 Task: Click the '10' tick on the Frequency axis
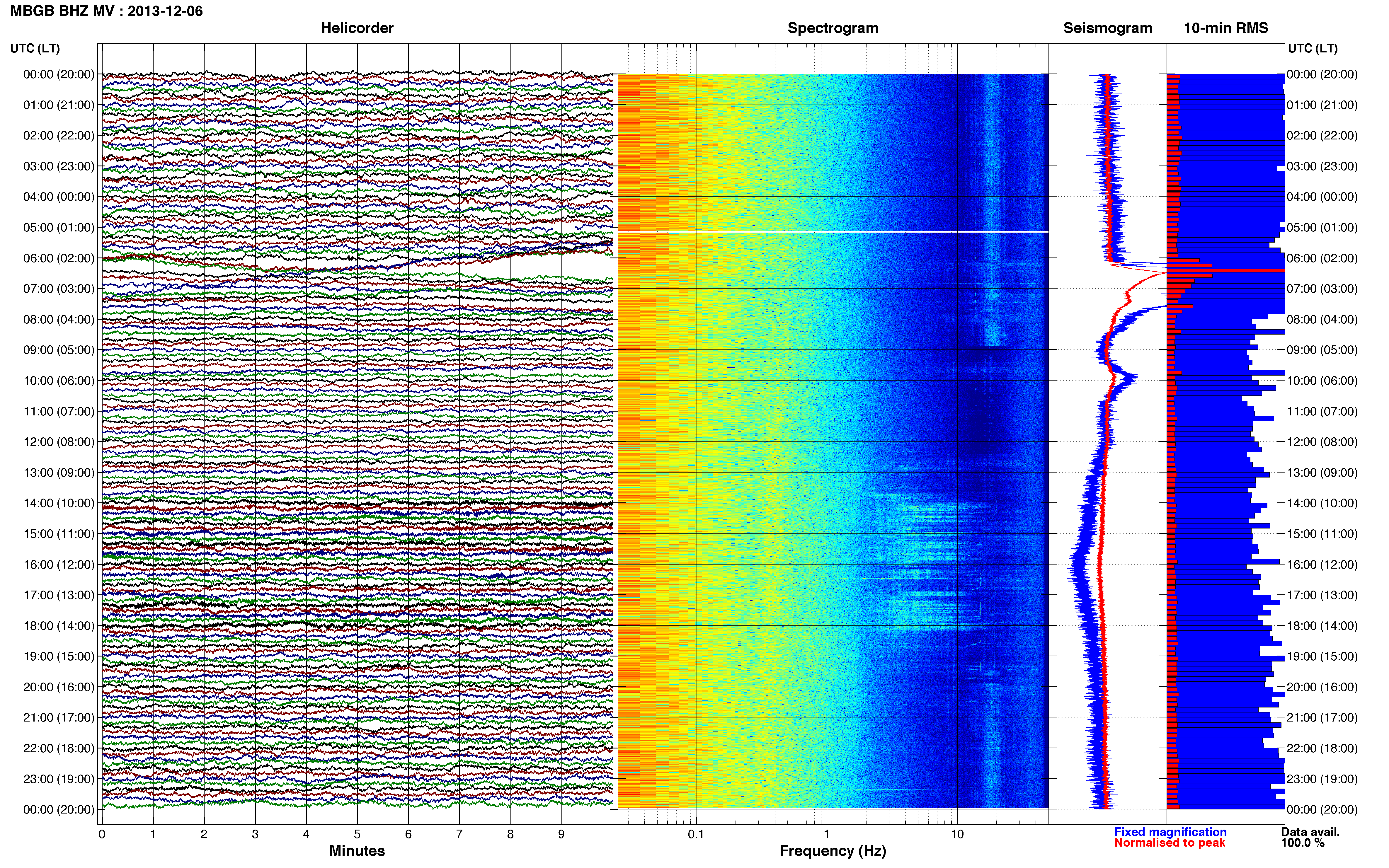pos(957,835)
